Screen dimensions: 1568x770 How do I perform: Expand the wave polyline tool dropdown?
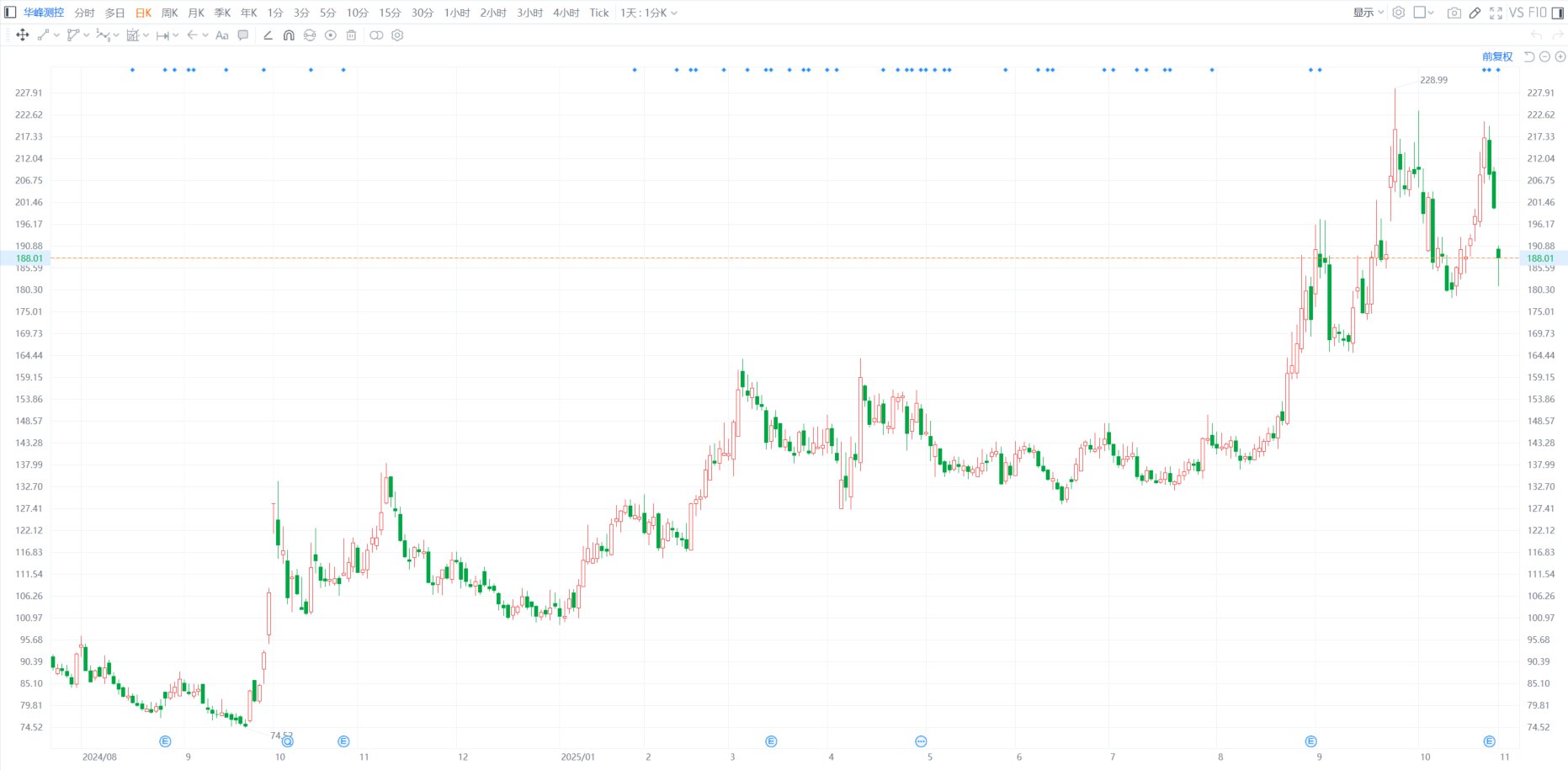tap(116, 35)
